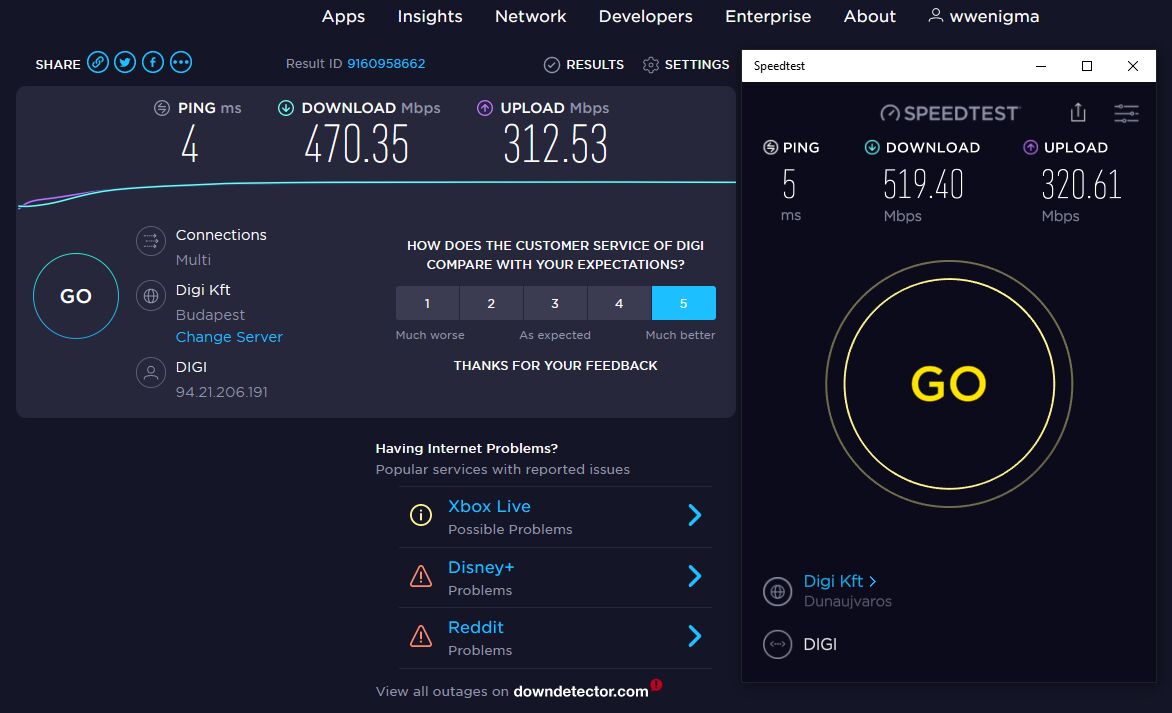Open the Enterprise menu

point(768,16)
